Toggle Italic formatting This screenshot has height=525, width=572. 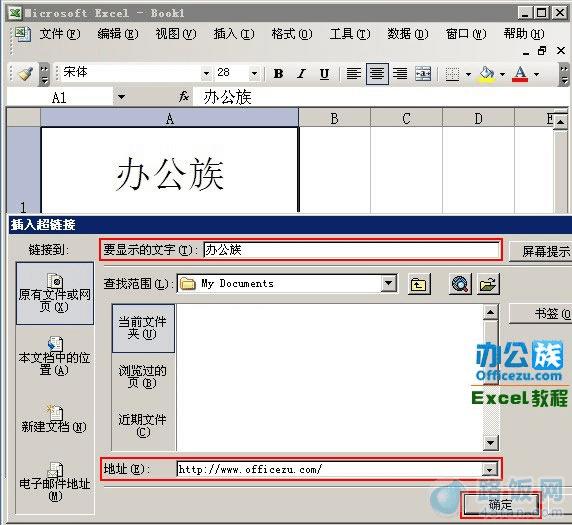301,74
